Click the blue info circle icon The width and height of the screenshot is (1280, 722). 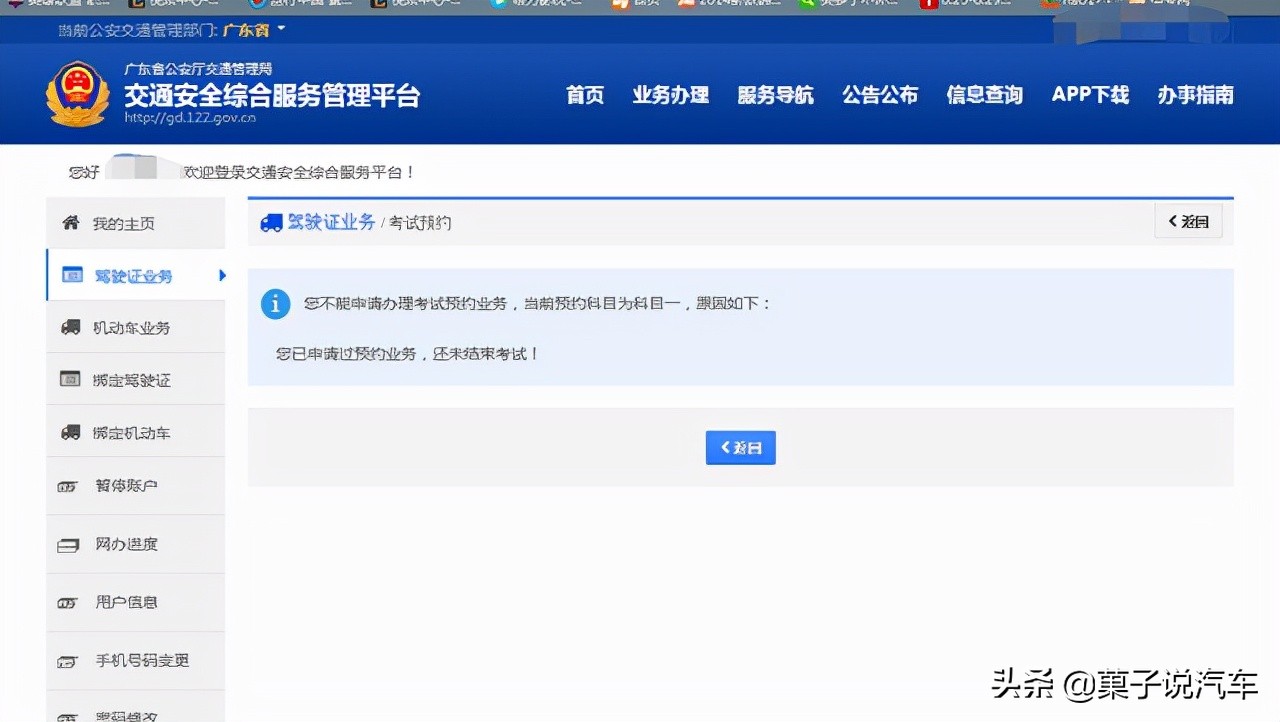(275, 304)
